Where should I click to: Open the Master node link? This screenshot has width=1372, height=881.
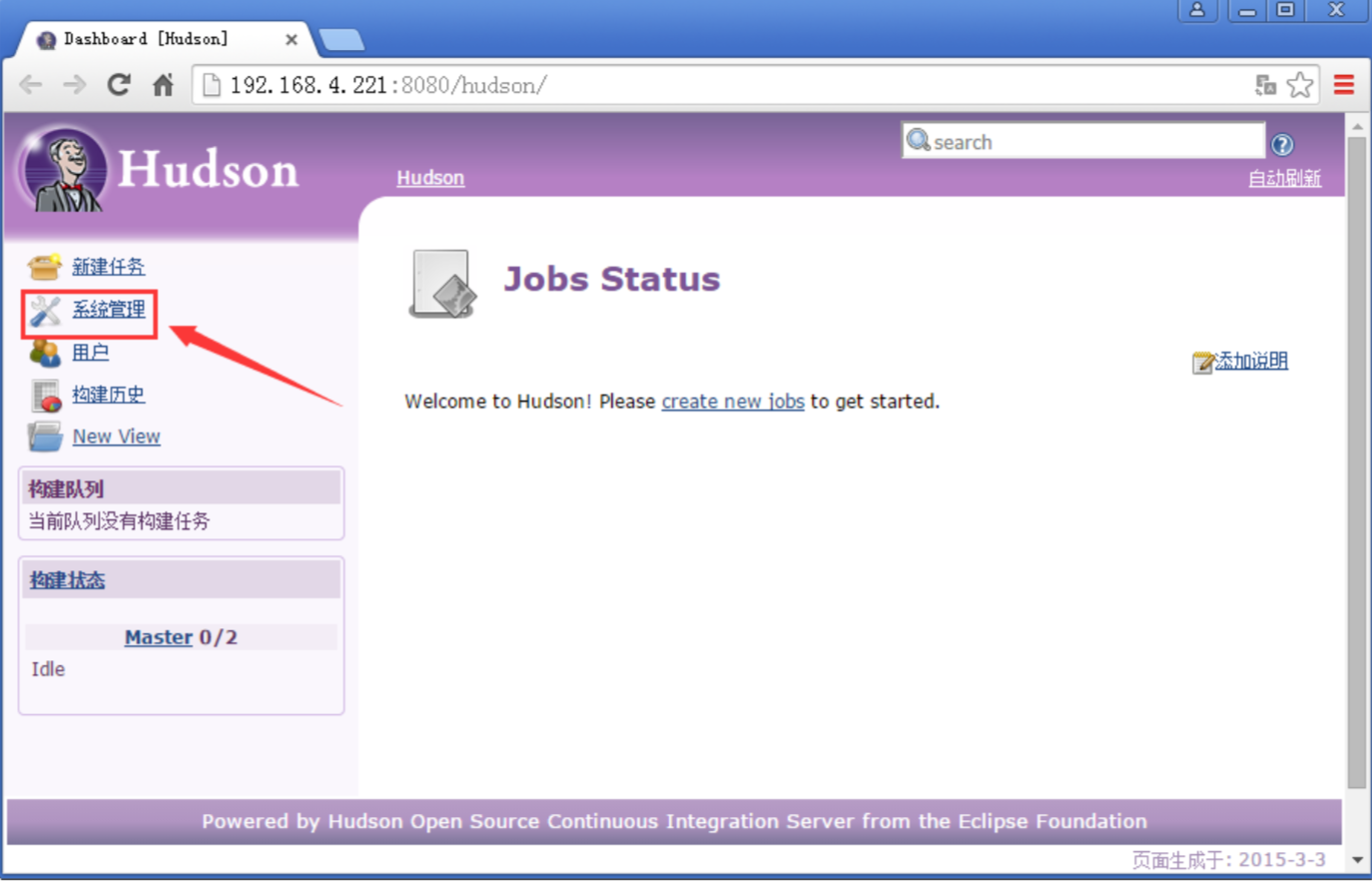tap(158, 637)
